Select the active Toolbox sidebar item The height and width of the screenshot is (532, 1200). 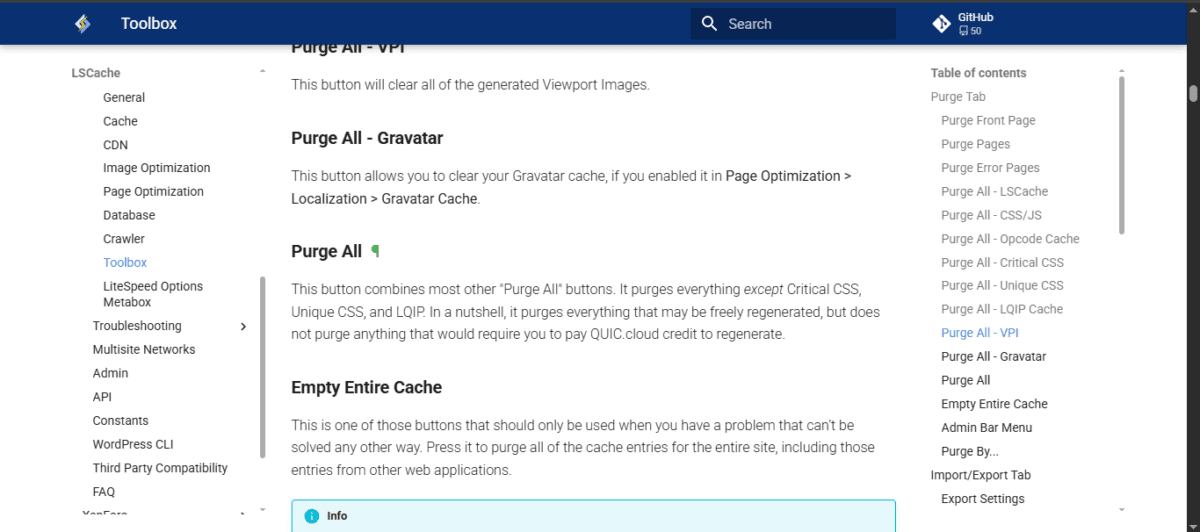coord(125,263)
